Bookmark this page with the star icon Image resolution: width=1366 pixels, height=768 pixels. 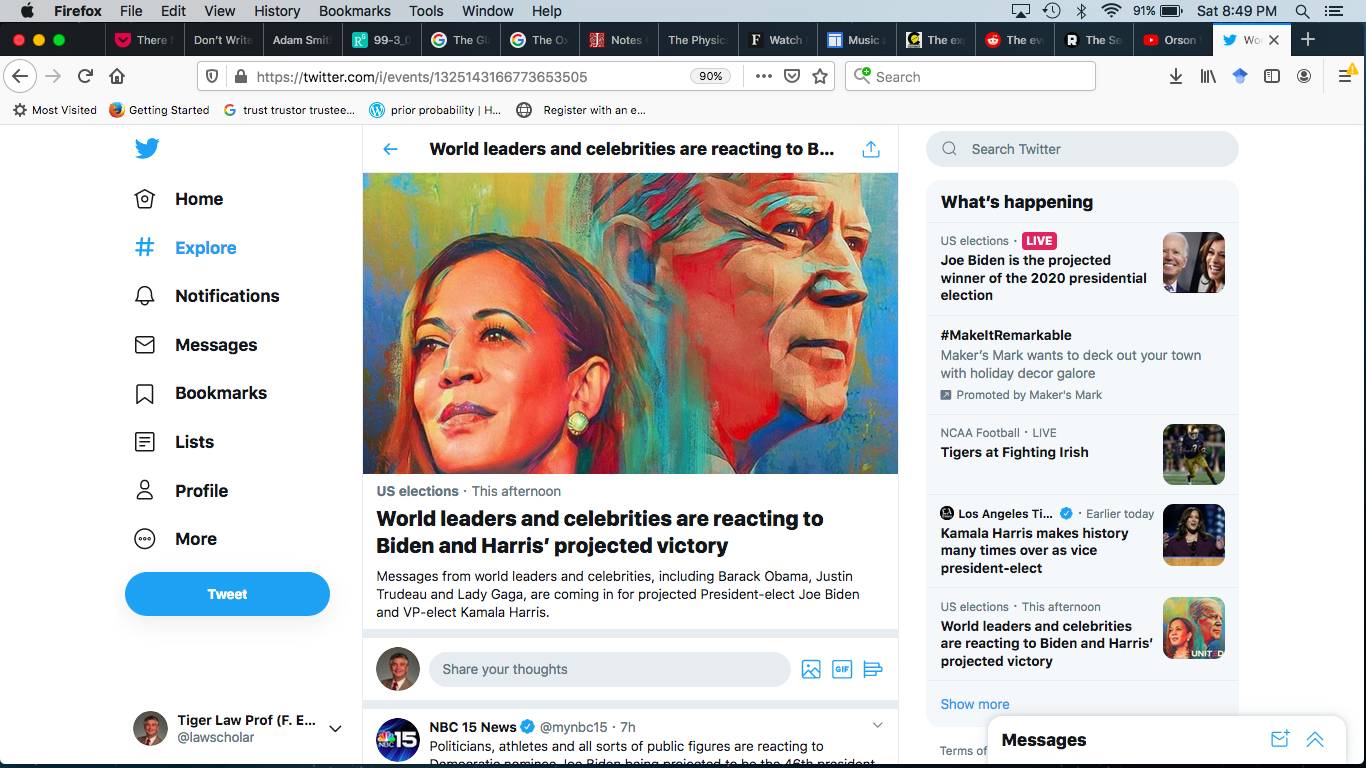tap(820, 76)
